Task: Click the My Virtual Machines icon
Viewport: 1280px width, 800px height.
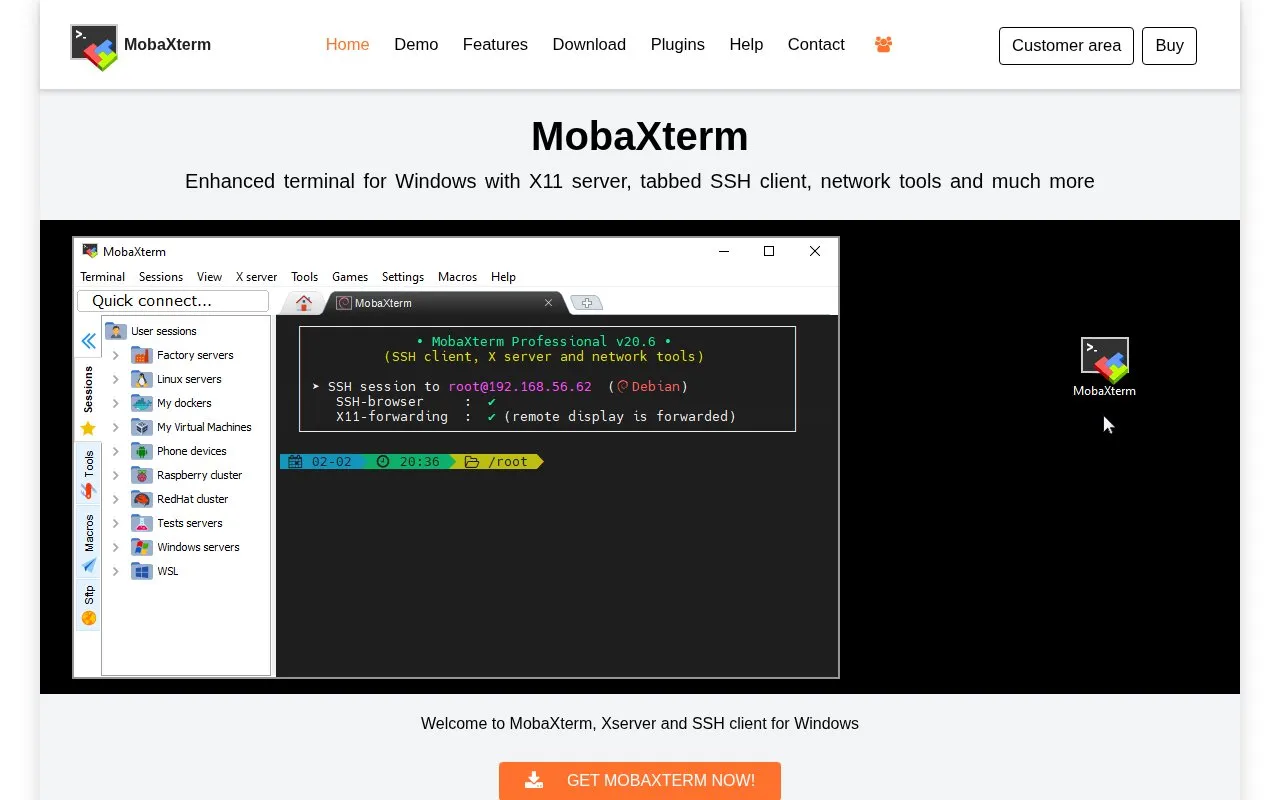Action: click(142, 427)
